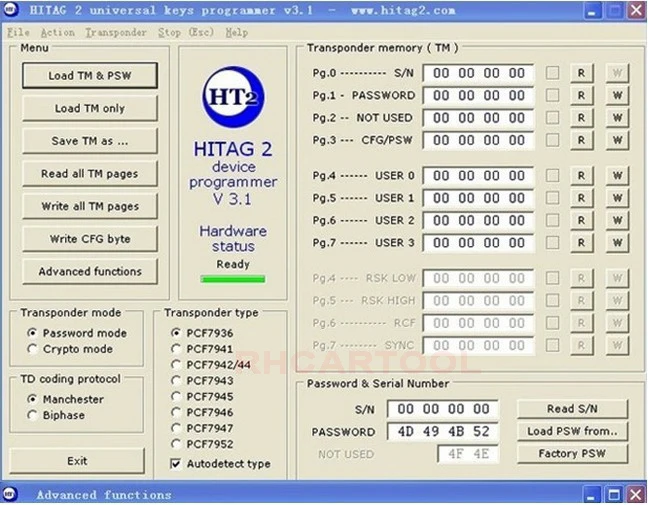Screen dimensions: 648x505
Task: Tick the Pg.0 S/N checkbox
Action: click(x=553, y=73)
